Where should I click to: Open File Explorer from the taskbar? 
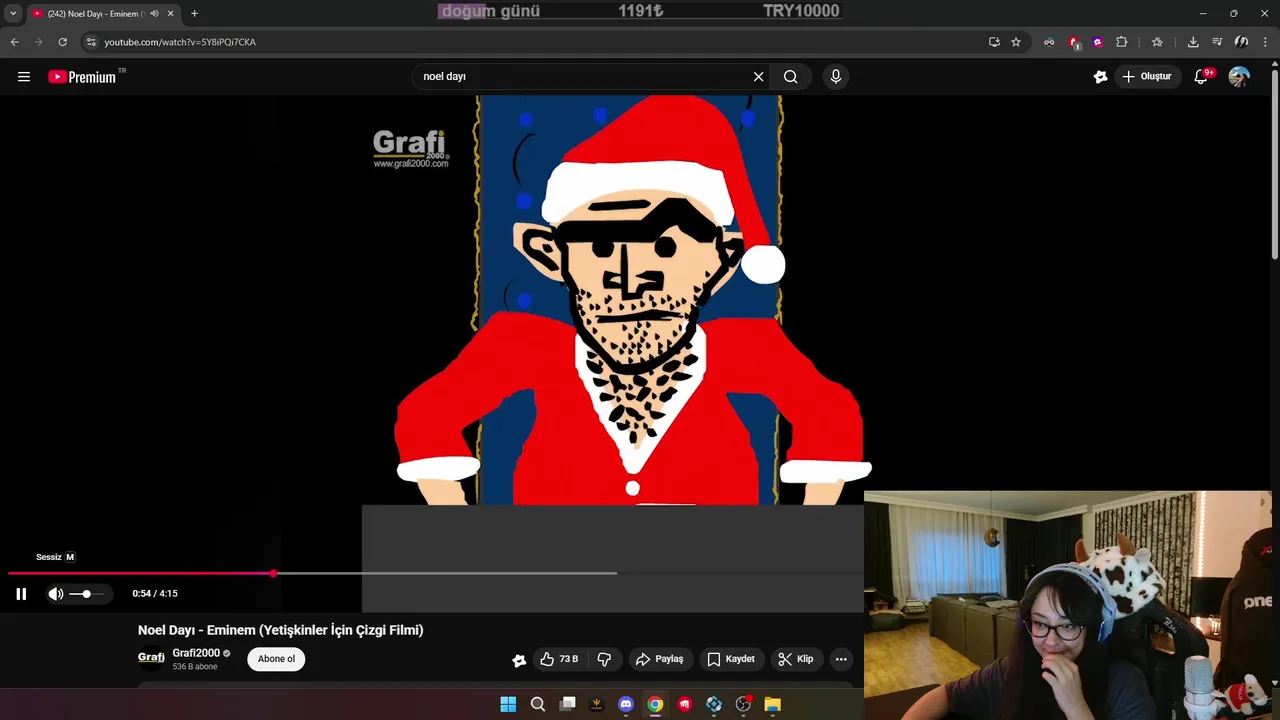[x=773, y=704]
